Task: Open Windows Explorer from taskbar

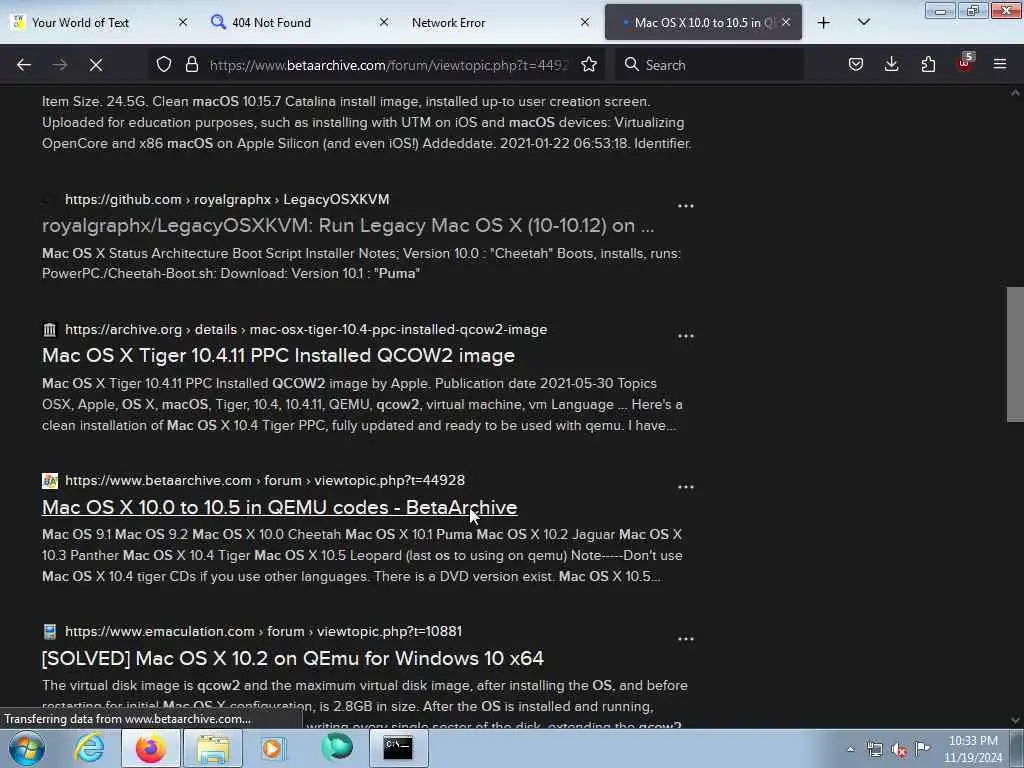Action: click(213, 748)
